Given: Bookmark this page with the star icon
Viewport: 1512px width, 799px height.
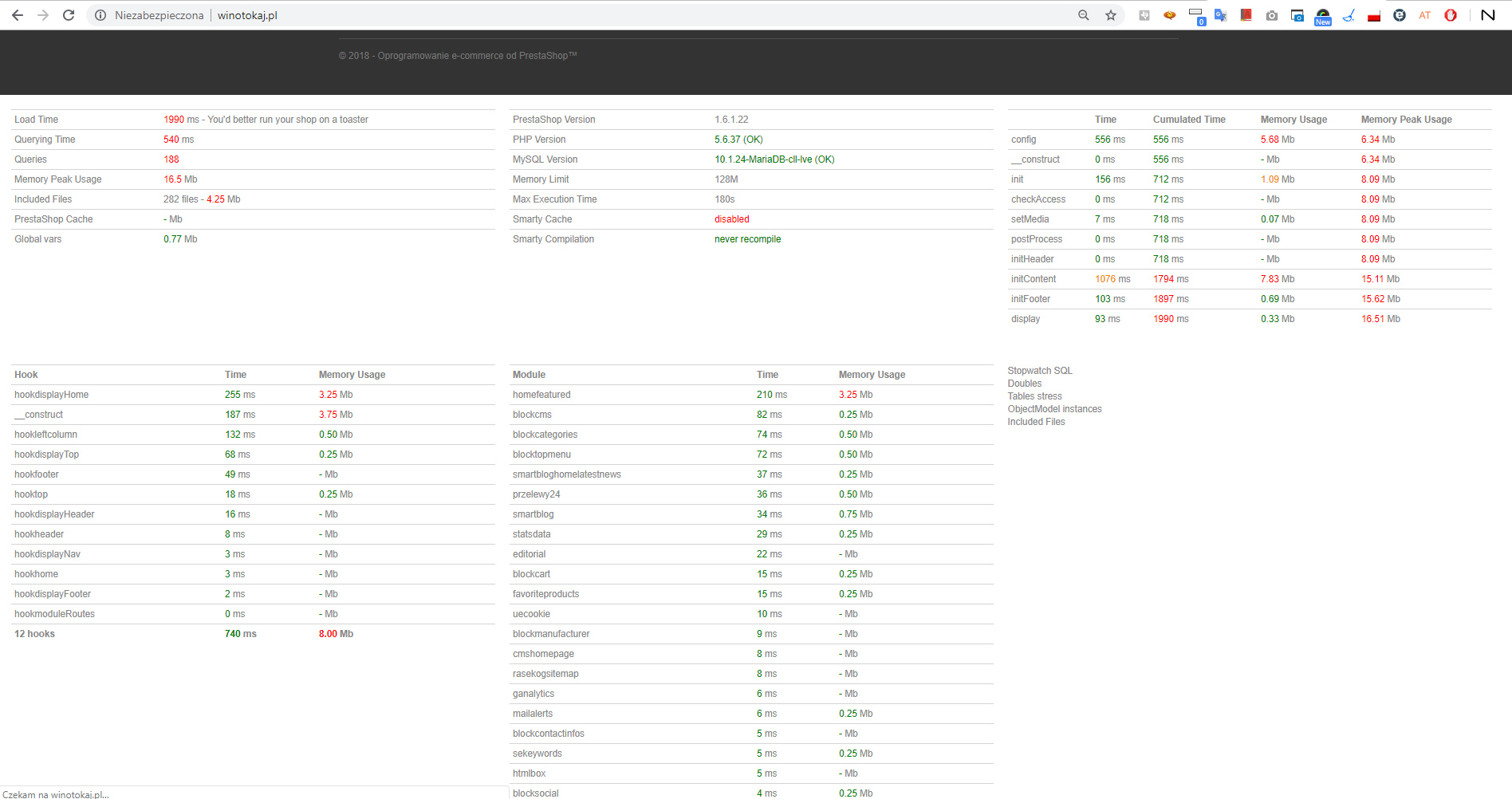Looking at the screenshot, I should [1111, 15].
